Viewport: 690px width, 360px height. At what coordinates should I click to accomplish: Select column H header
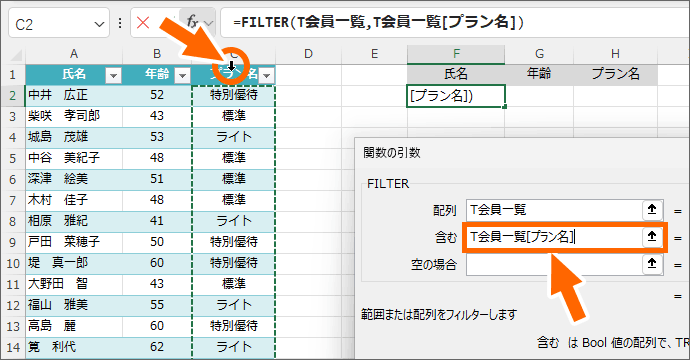(x=615, y=54)
